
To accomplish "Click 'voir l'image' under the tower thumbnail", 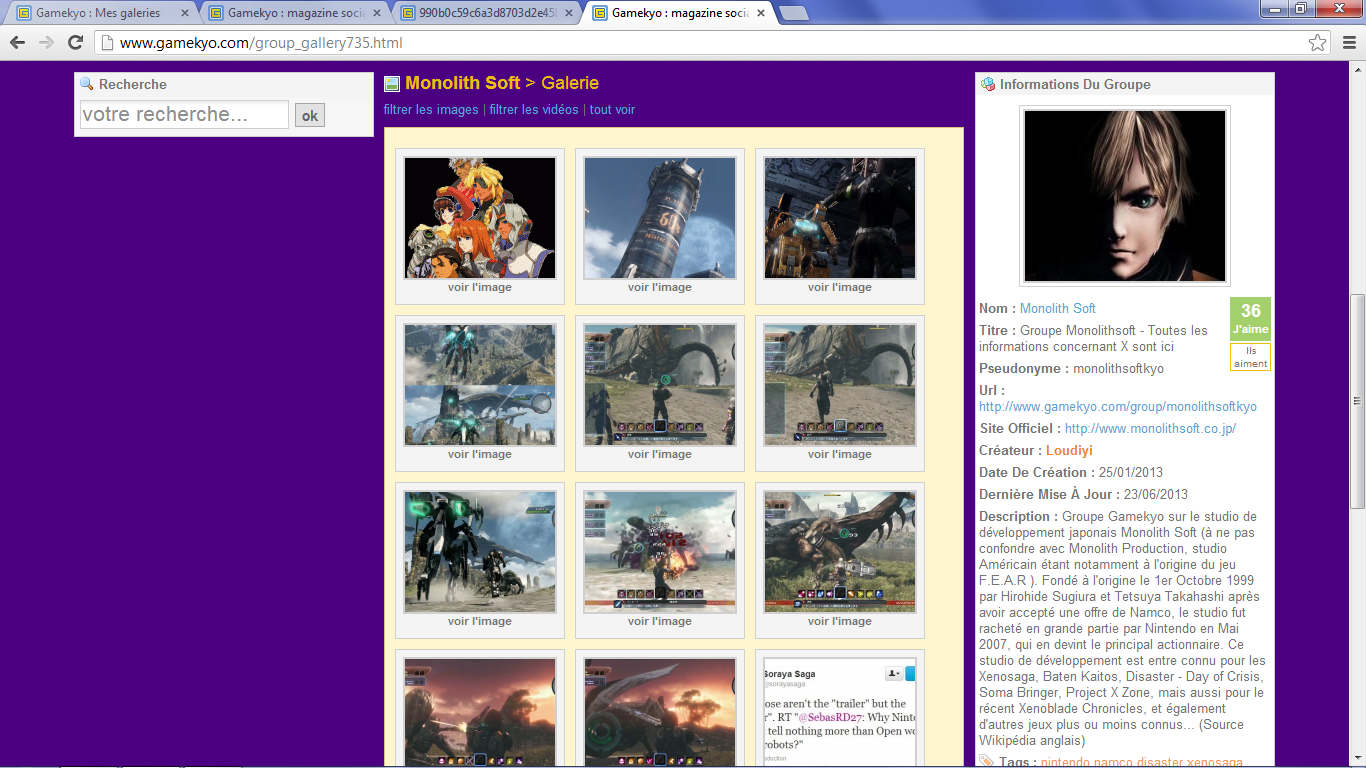I will point(660,287).
